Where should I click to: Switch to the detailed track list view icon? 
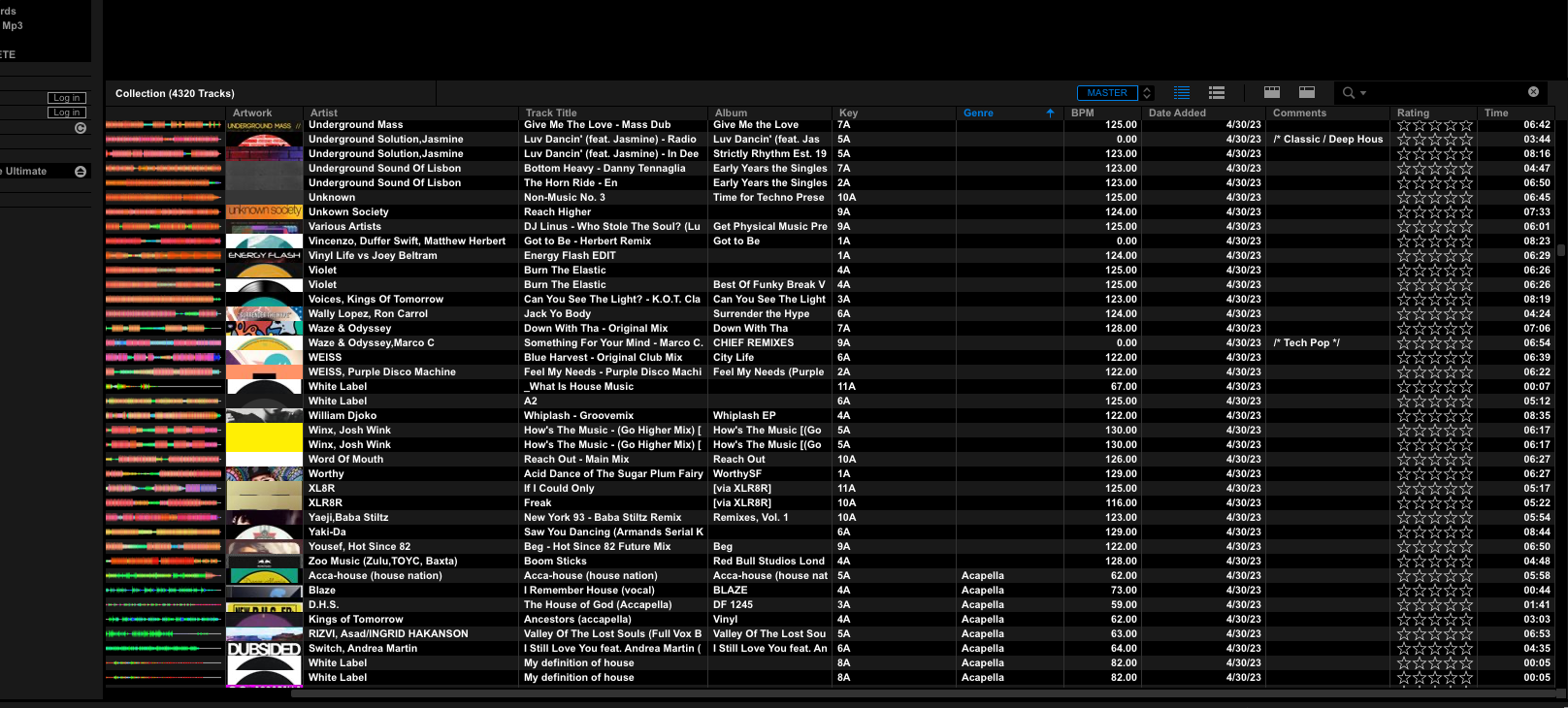coord(1181,93)
